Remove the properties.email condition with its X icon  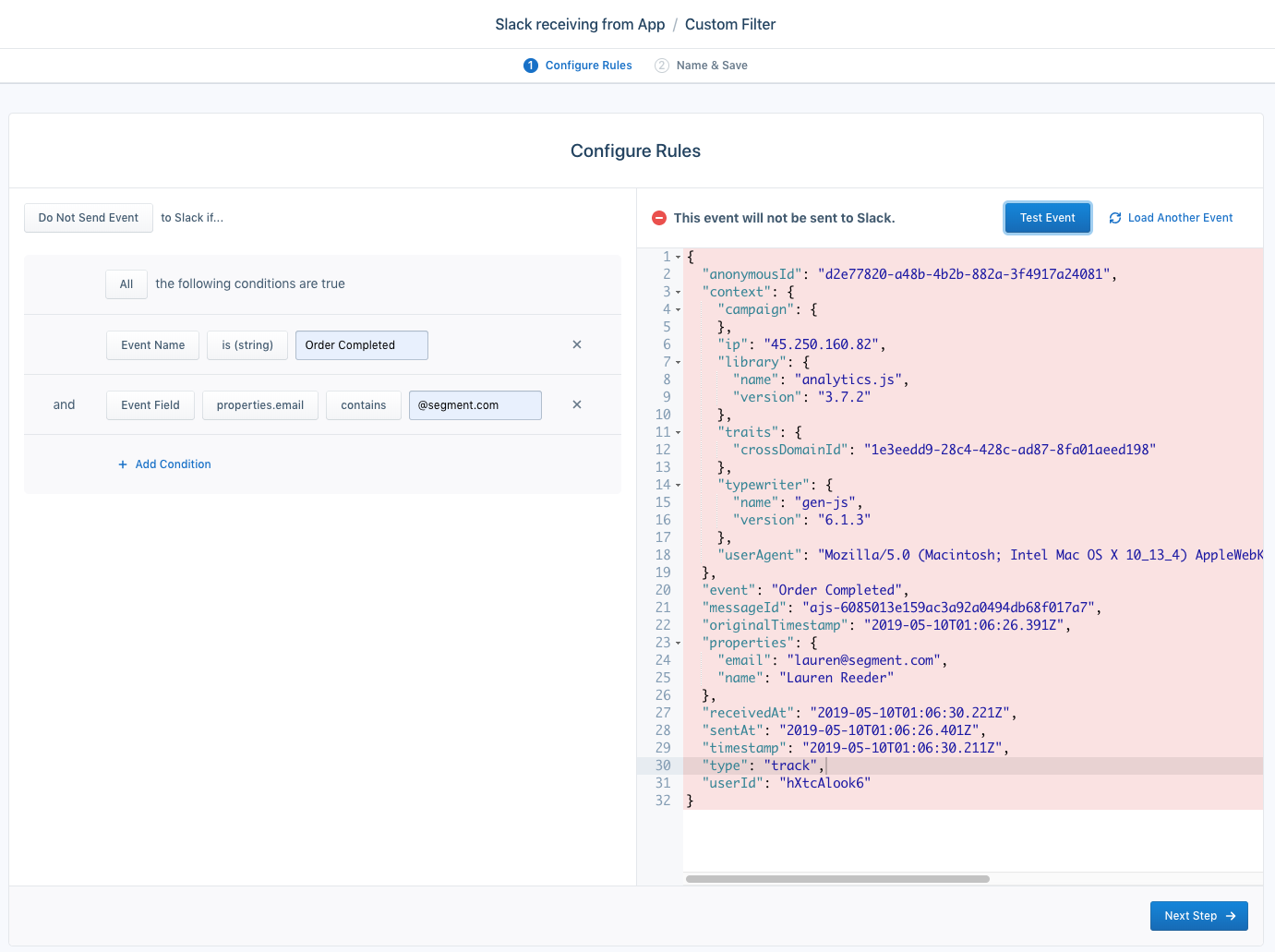(576, 404)
